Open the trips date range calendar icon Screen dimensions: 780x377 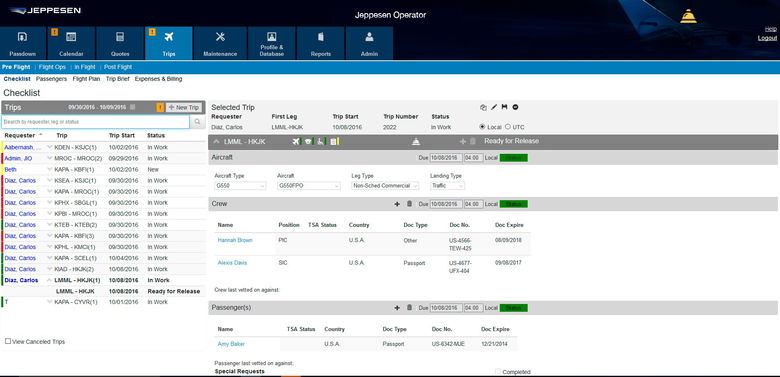click(132, 107)
